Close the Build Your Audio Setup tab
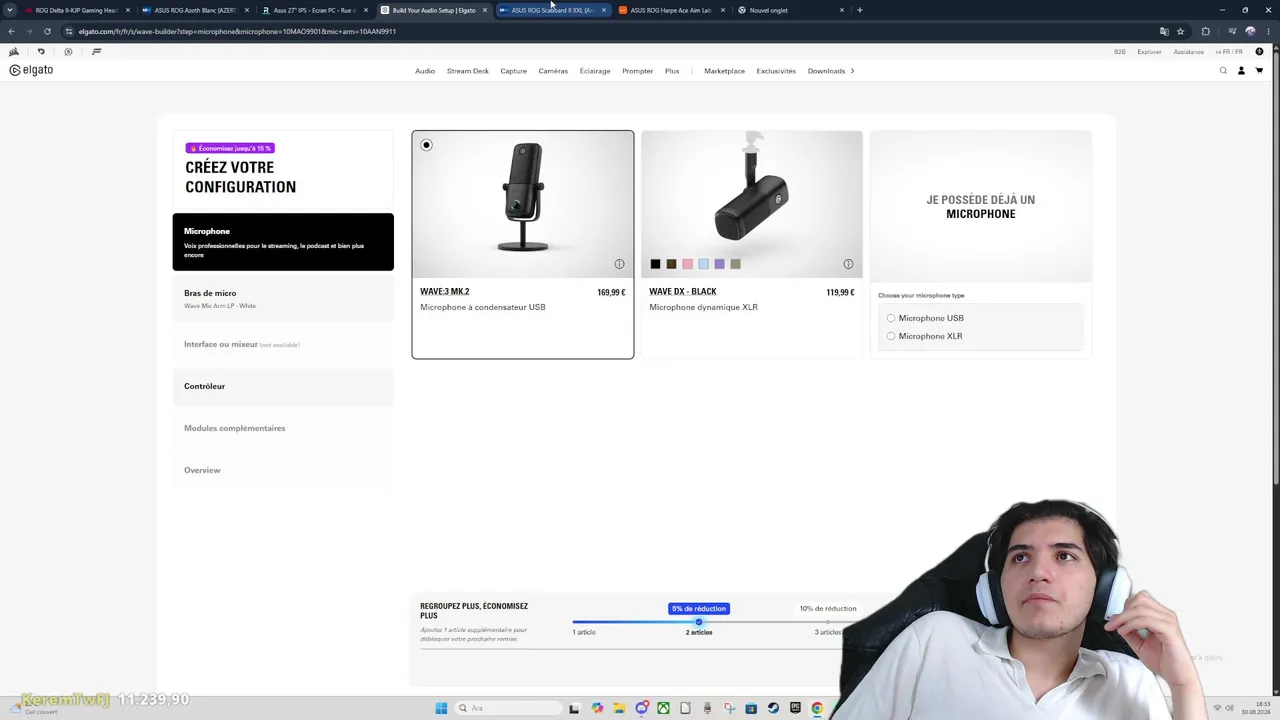The width and height of the screenshot is (1280, 720). [485, 10]
